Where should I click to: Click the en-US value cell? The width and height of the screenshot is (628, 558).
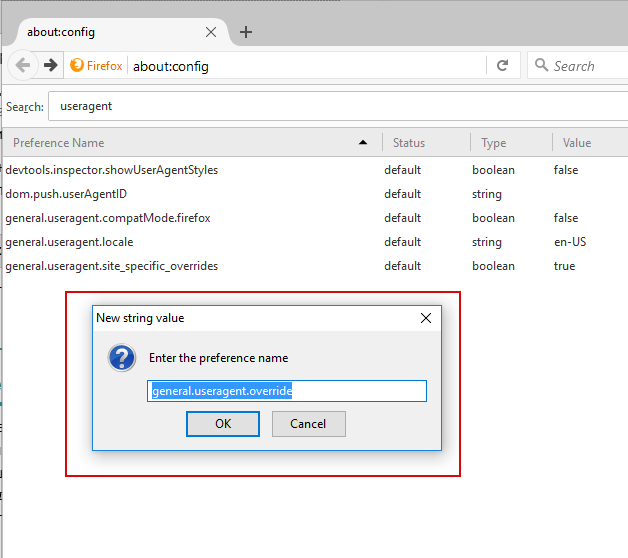click(570, 242)
